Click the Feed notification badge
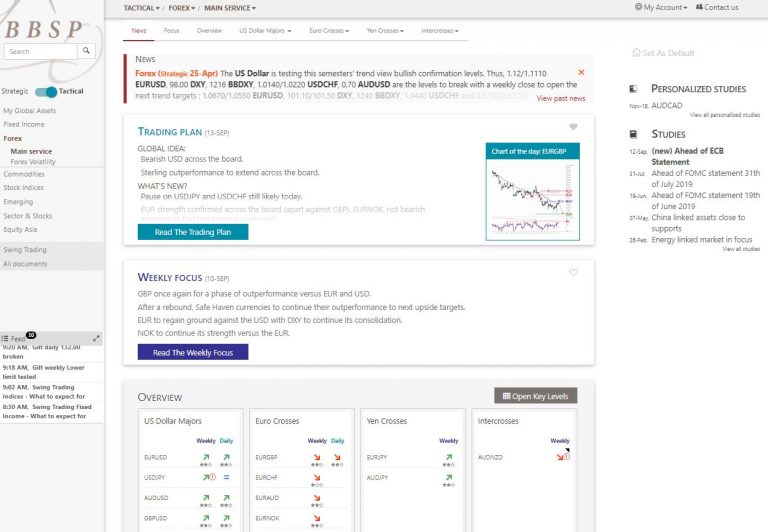This screenshot has width=768, height=532. tap(31, 335)
